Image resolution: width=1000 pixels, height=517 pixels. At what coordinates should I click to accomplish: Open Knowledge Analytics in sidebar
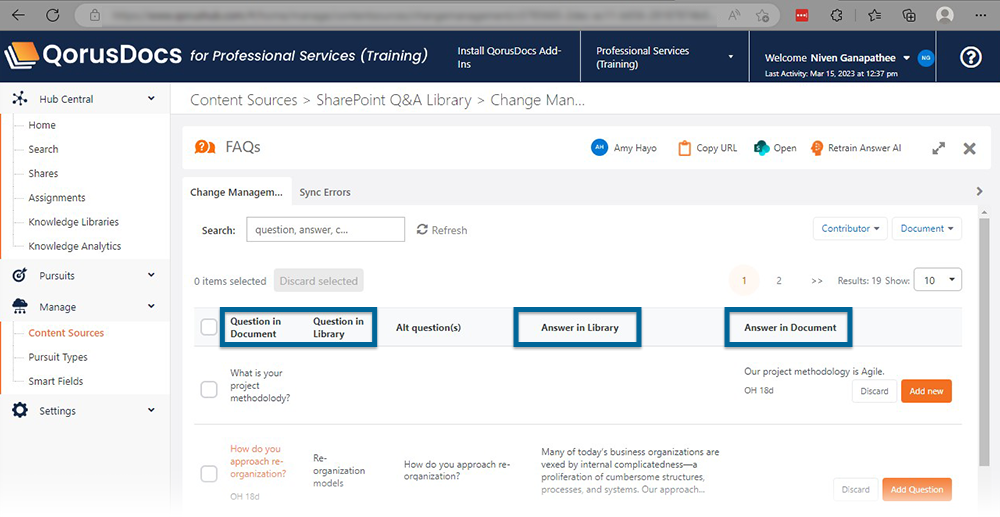pos(75,246)
